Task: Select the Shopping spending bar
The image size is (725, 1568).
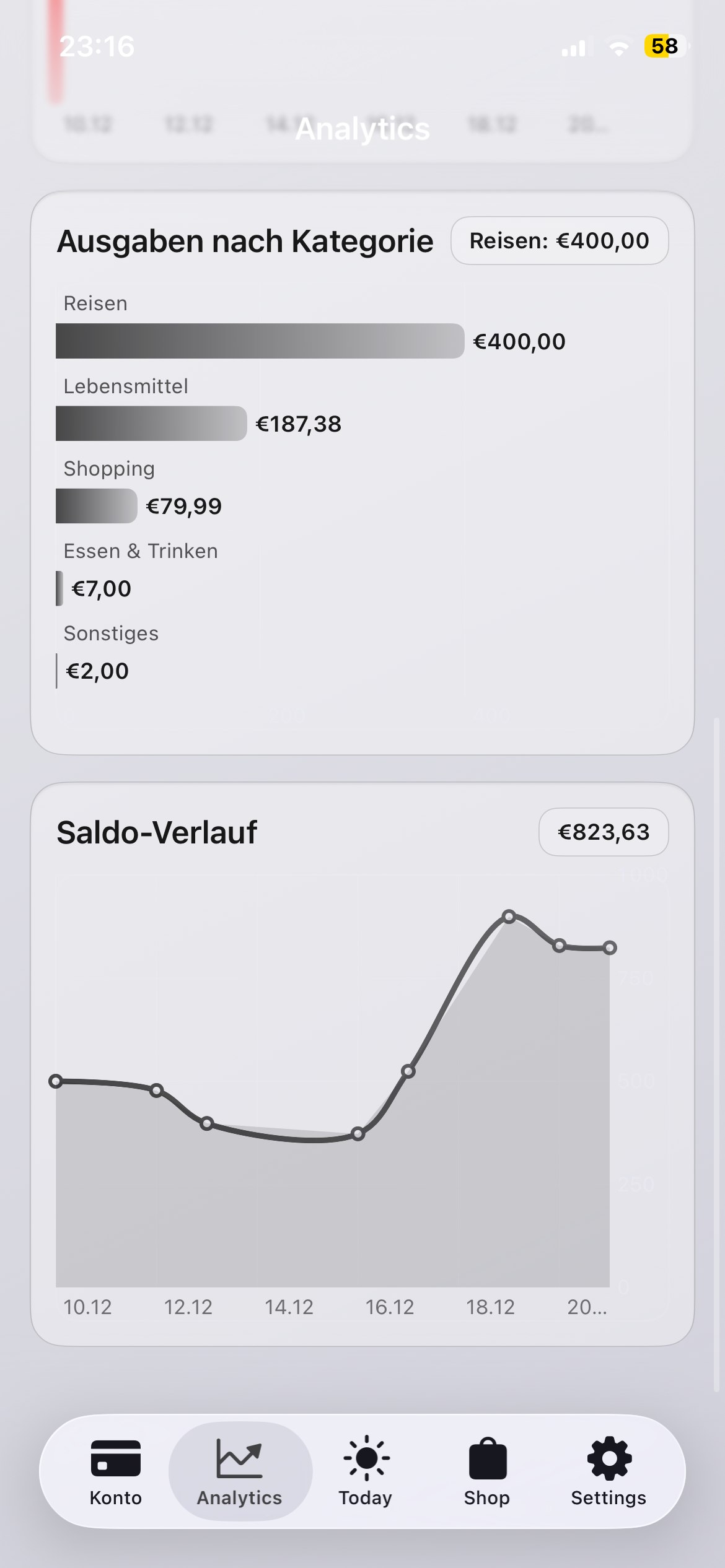Action: tap(96, 506)
